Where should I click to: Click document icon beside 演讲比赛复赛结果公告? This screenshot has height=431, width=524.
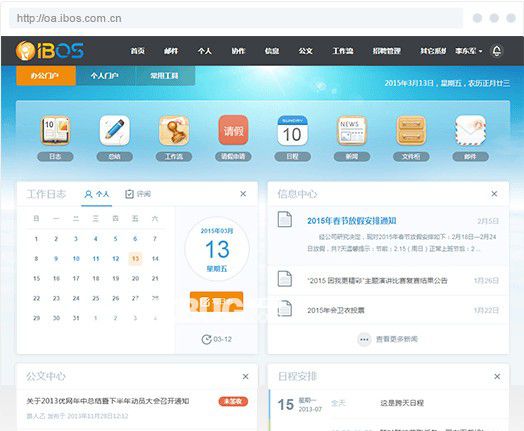click(285, 279)
